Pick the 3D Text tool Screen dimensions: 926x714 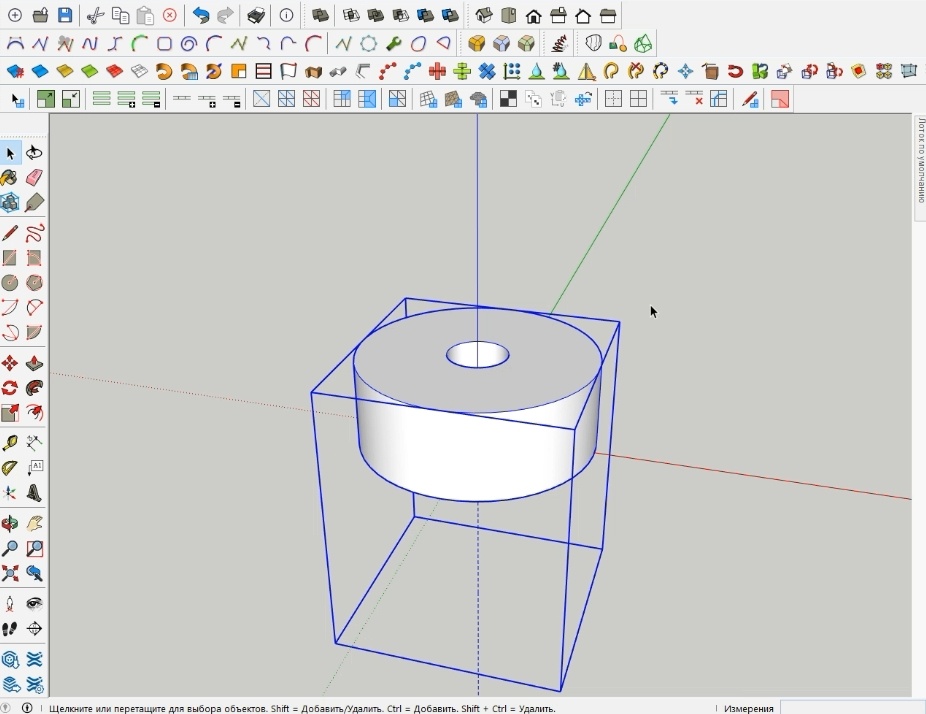pyautogui.click(x=34, y=493)
